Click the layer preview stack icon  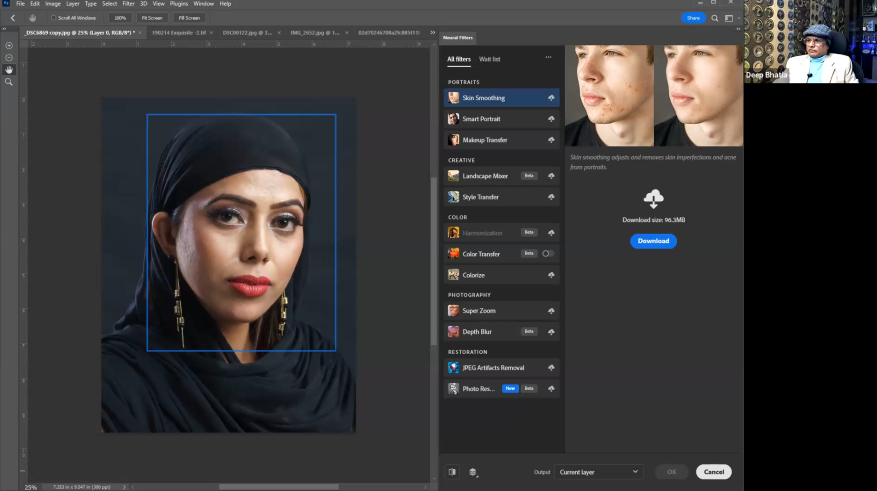[x=473, y=472]
